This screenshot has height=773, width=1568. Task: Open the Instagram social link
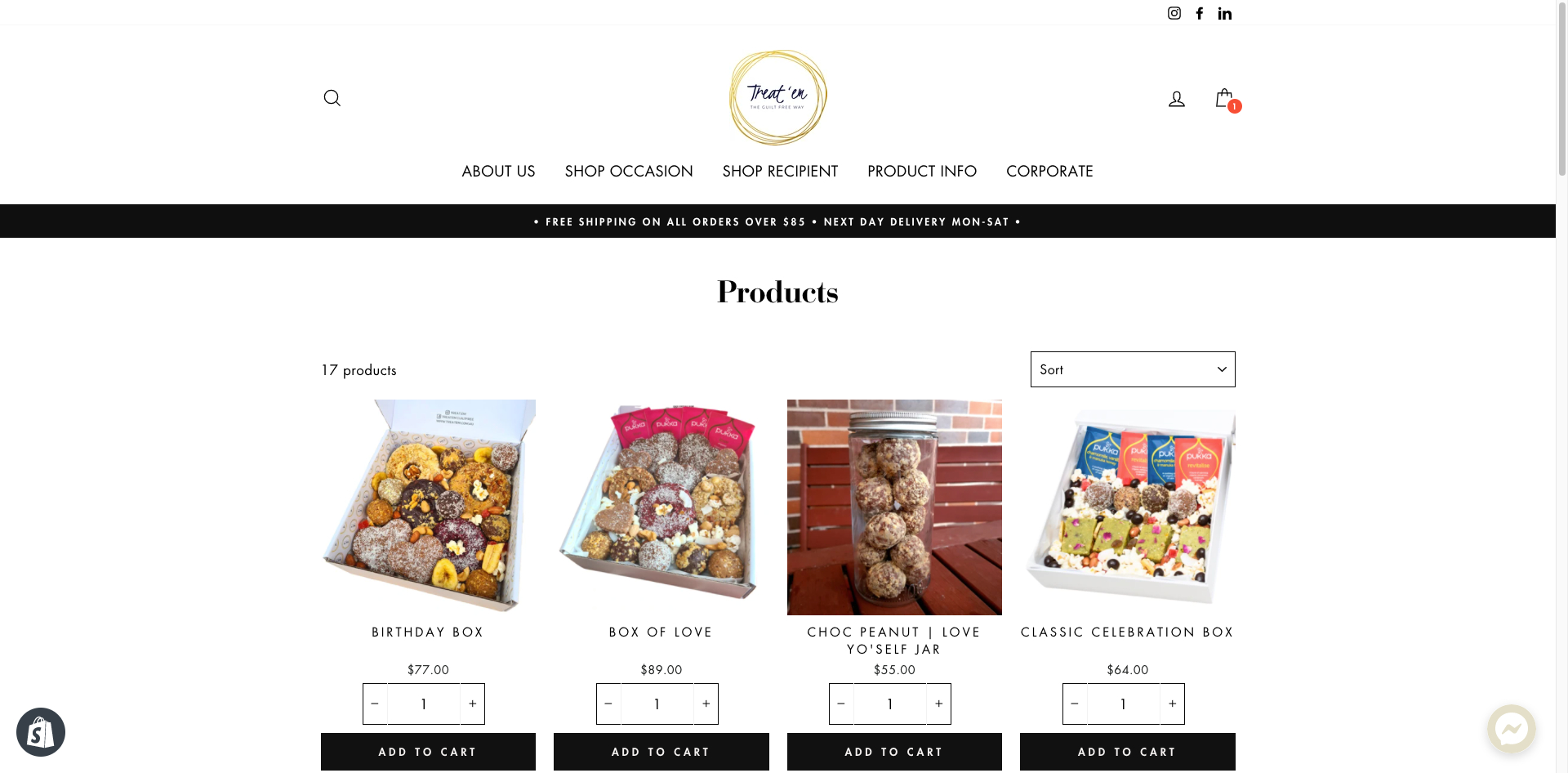tap(1174, 13)
